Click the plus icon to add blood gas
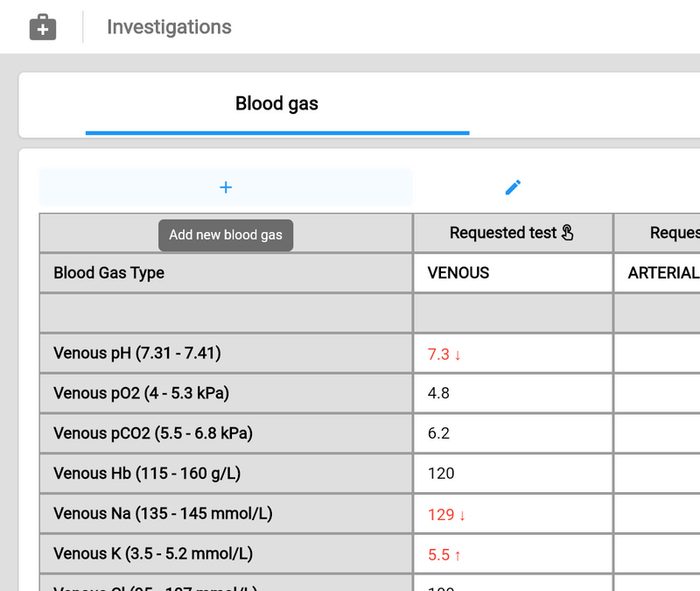The height and width of the screenshot is (591, 700). click(226, 187)
